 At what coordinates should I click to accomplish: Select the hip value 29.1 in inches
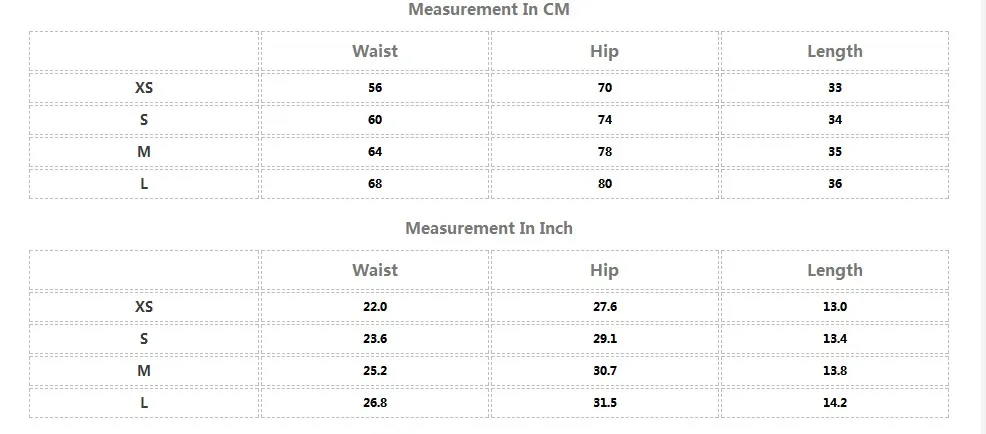pos(605,339)
